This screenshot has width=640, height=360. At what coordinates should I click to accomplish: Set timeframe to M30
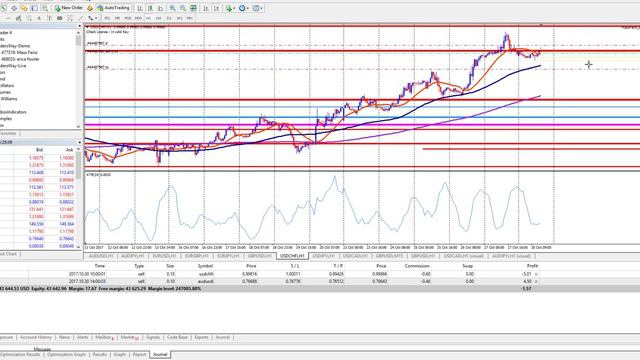click(138, 18)
